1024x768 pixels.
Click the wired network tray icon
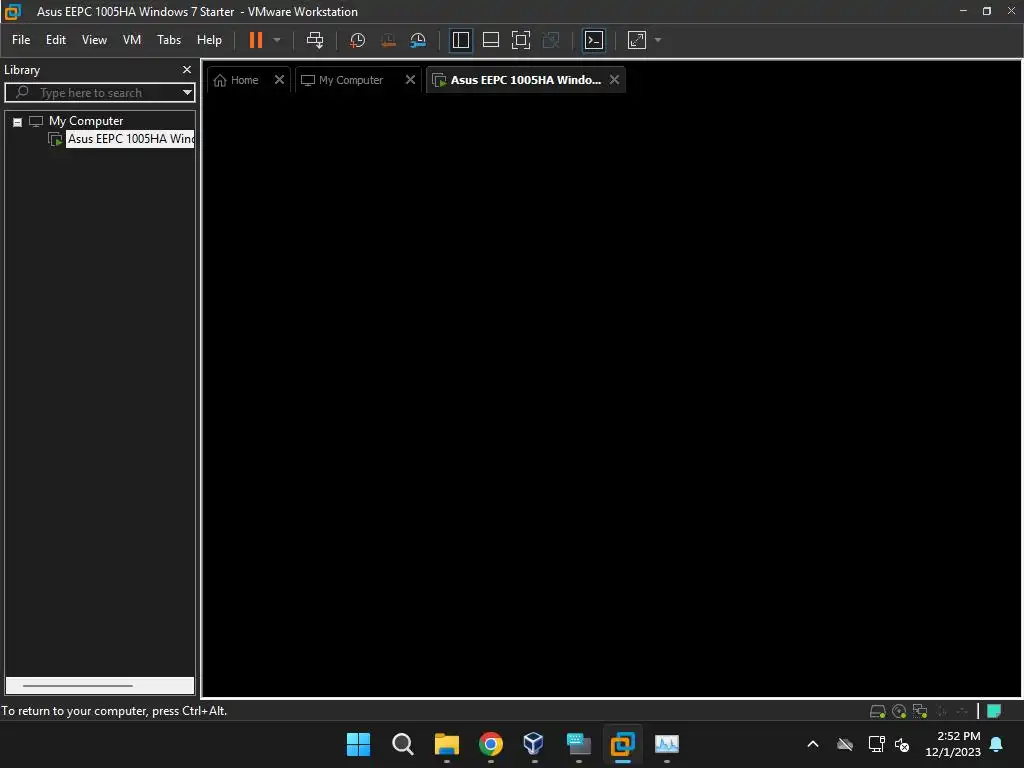[876, 744]
